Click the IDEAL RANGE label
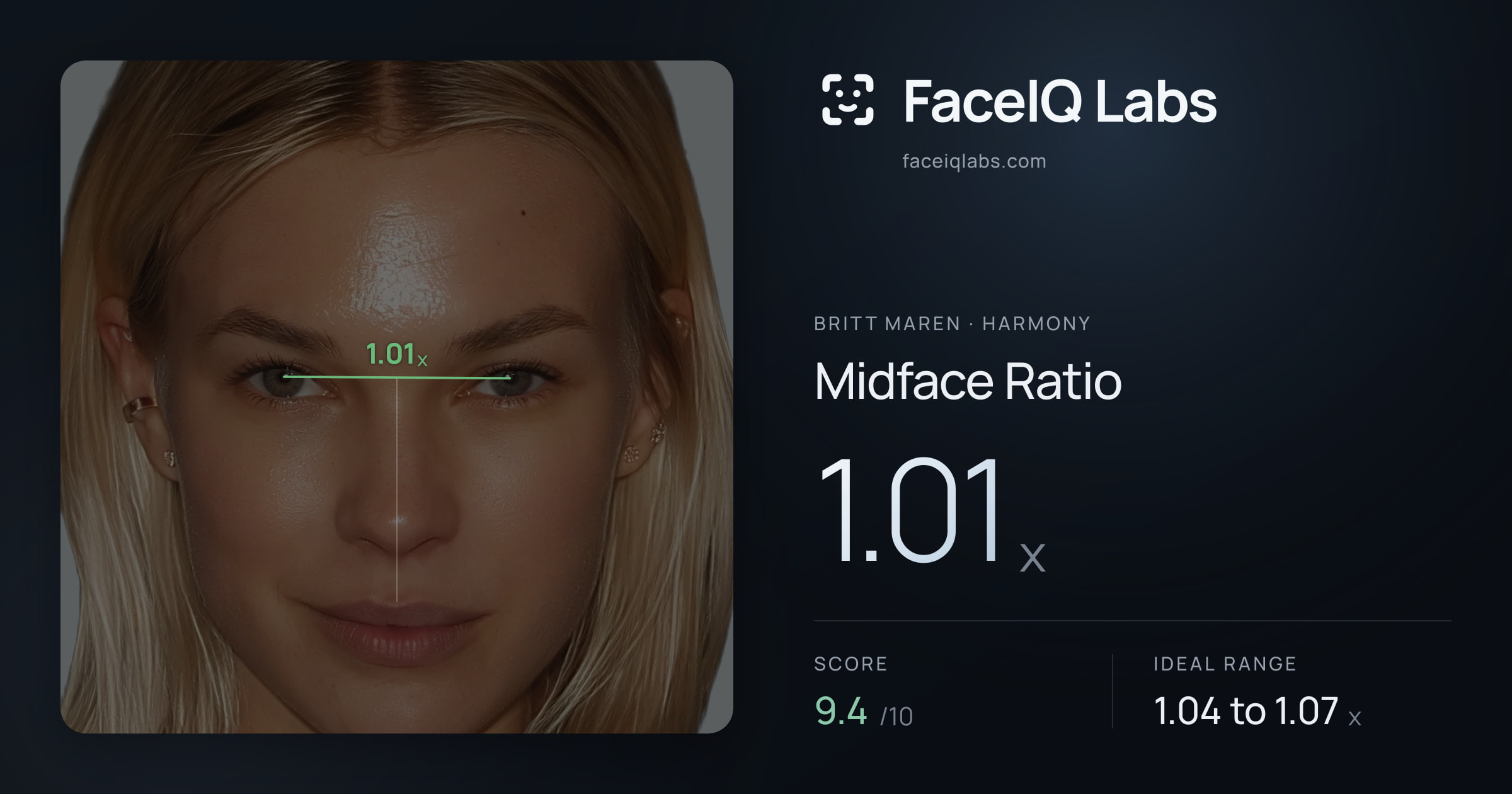 (x=1225, y=664)
